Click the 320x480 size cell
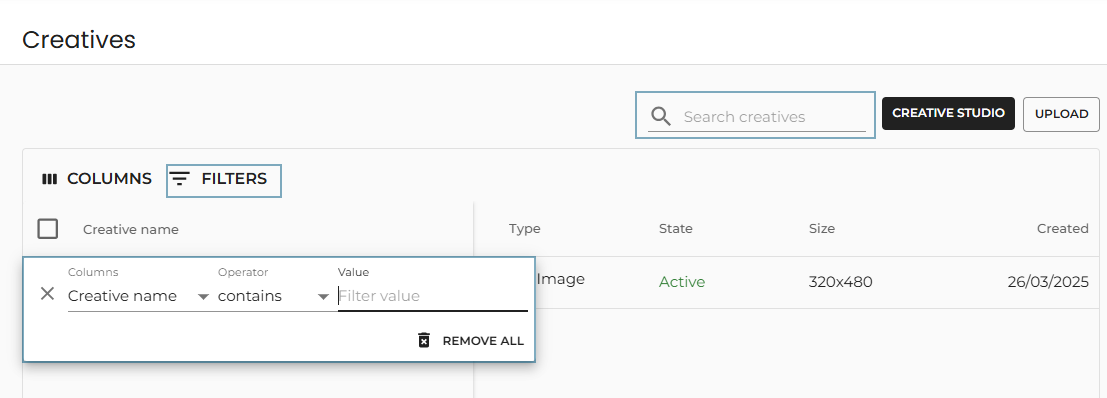1107x398 pixels. [840, 282]
